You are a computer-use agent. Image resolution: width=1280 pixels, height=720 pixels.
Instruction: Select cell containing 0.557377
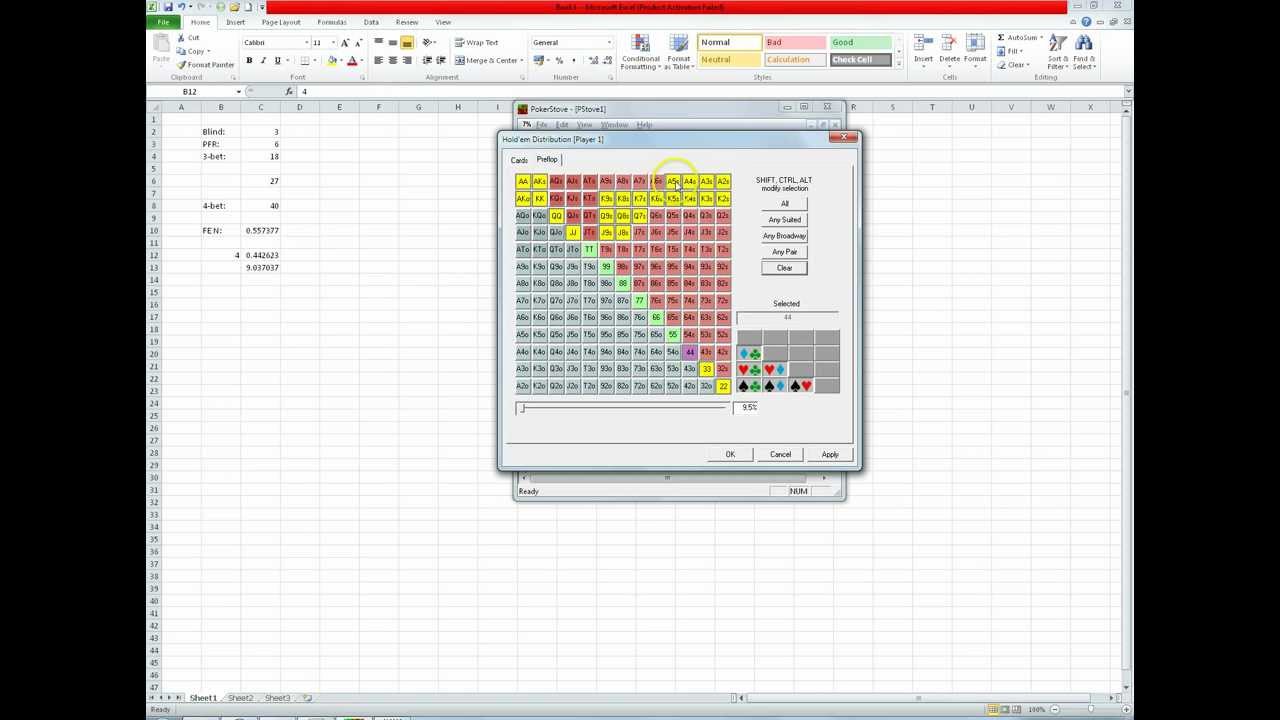[261, 231]
